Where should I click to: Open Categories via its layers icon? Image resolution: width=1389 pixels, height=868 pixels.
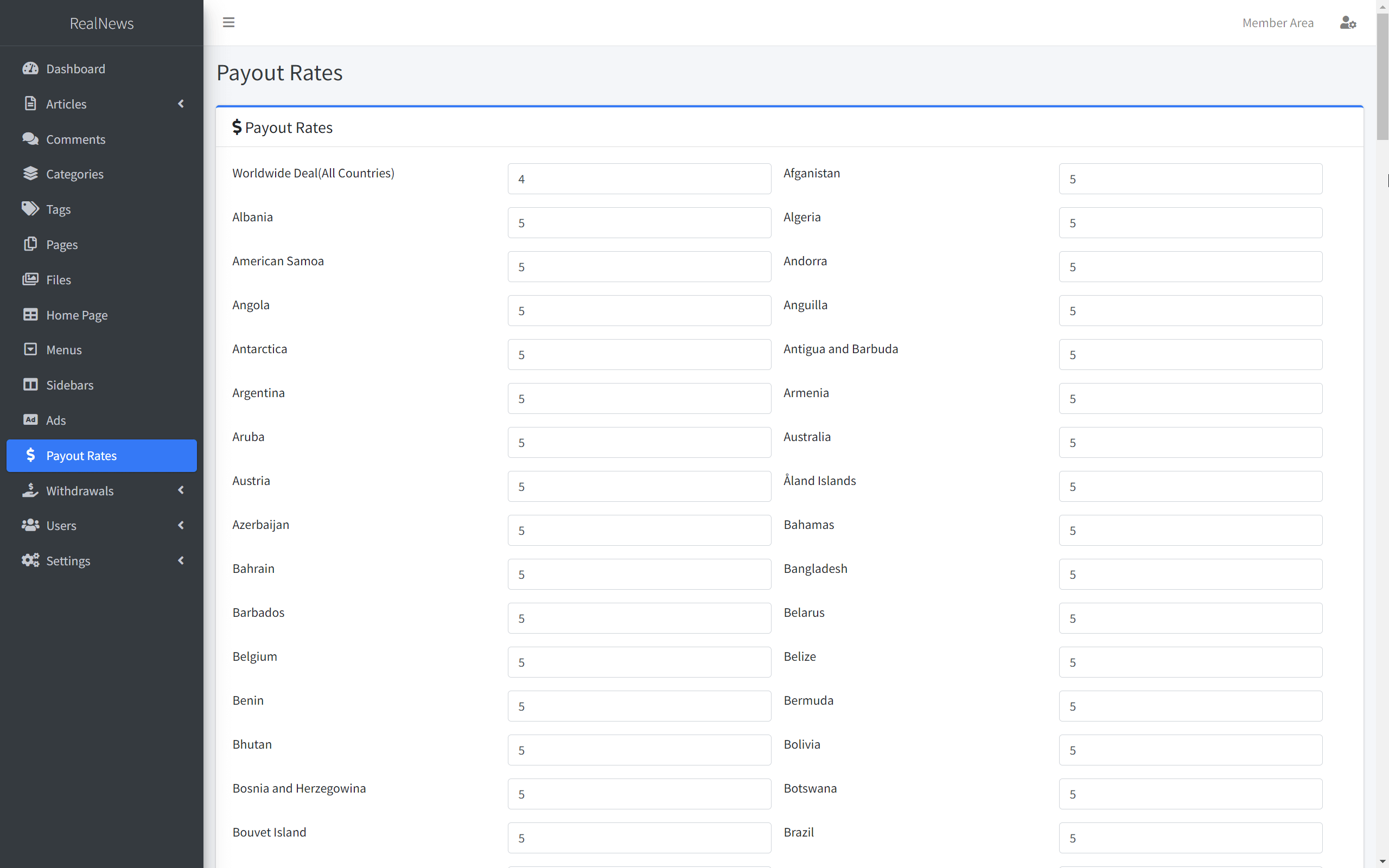(x=30, y=174)
